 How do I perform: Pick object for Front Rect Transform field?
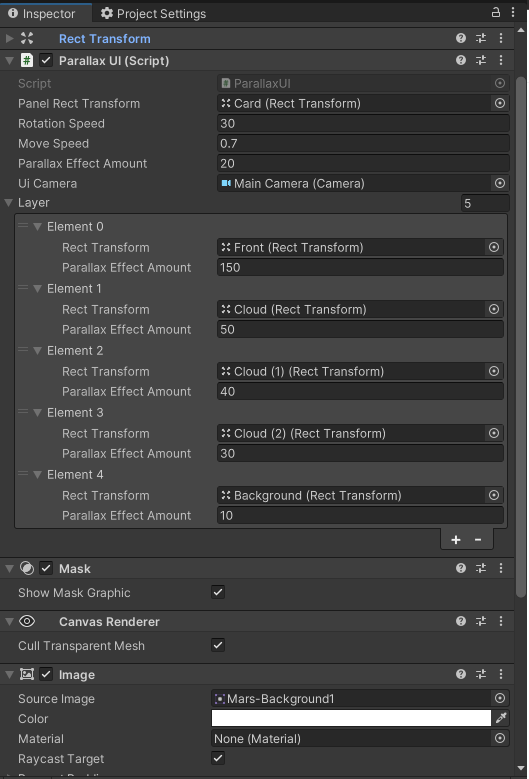tap(494, 247)
